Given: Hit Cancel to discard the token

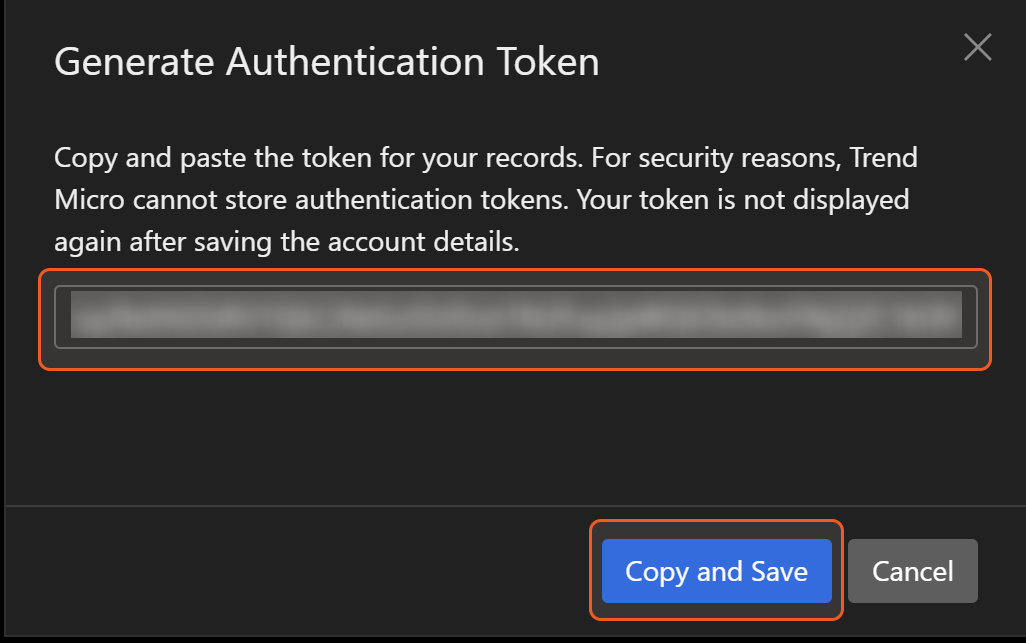Looking at the screenshot, I should pyautogui.click(x=912, y=571).
